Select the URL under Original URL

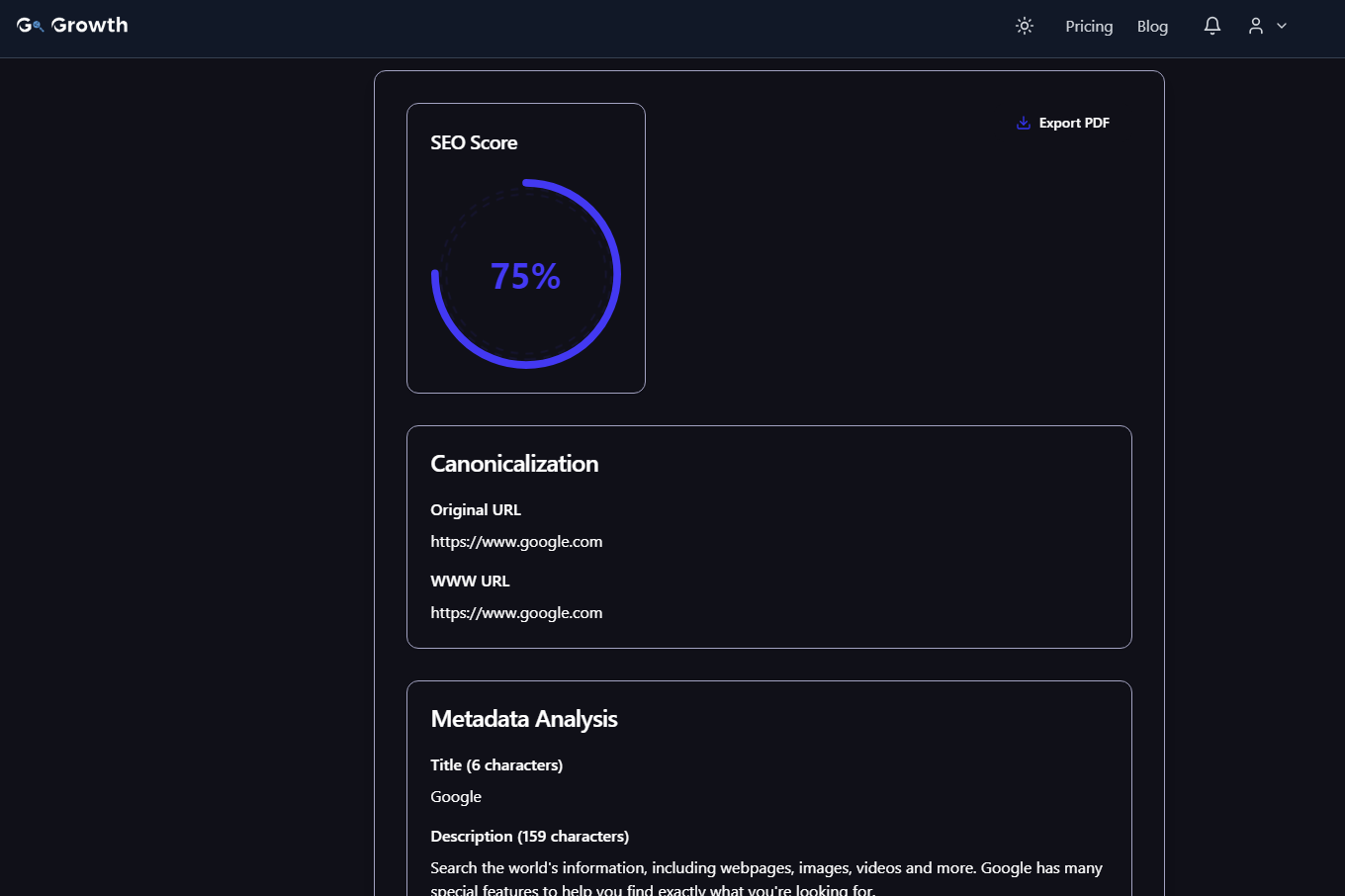click(x=516, y=542)
